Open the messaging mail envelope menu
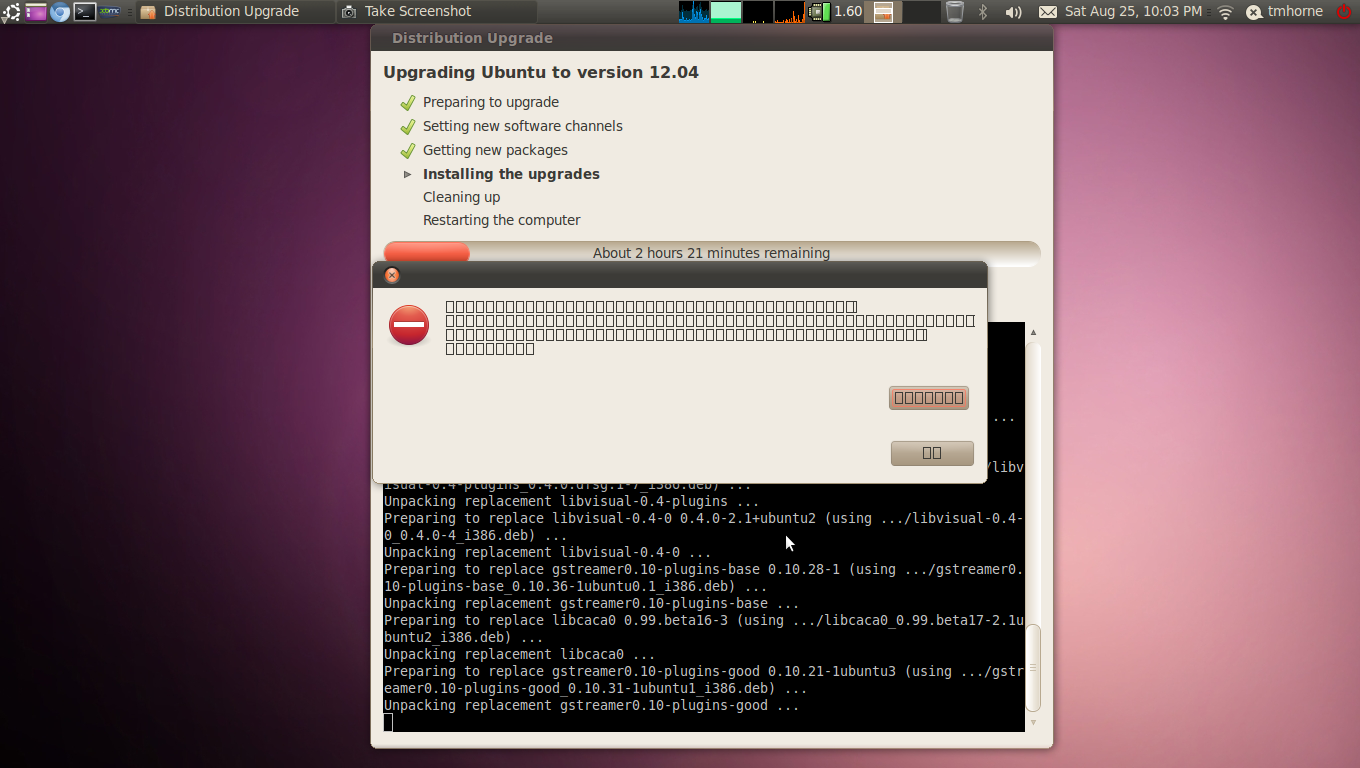The height and width of the screenshot is (768, 1360). 1047,12
